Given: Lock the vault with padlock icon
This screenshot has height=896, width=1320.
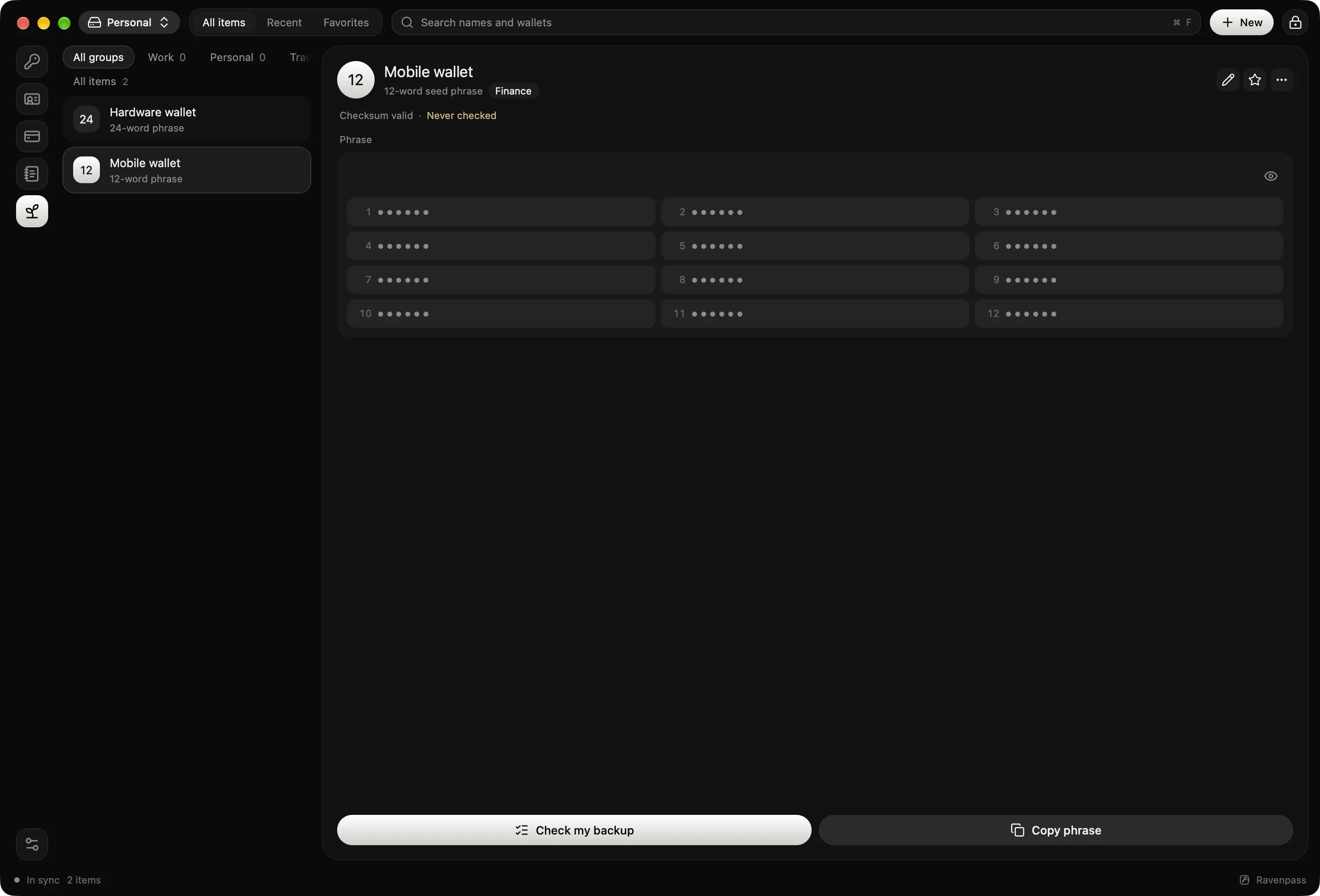Looking at the screenshot, I should (x=1295, y=22).
